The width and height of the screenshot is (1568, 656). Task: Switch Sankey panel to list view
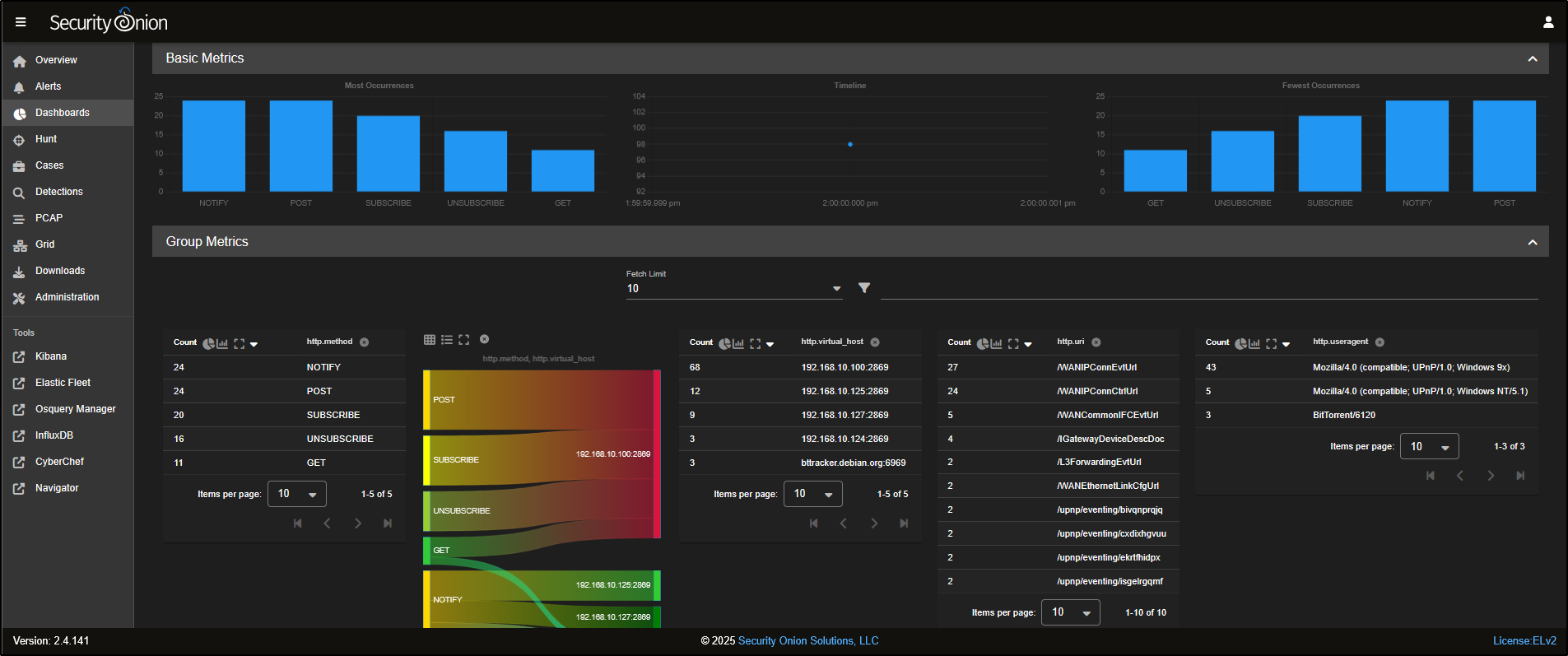(x=447, y=340)
